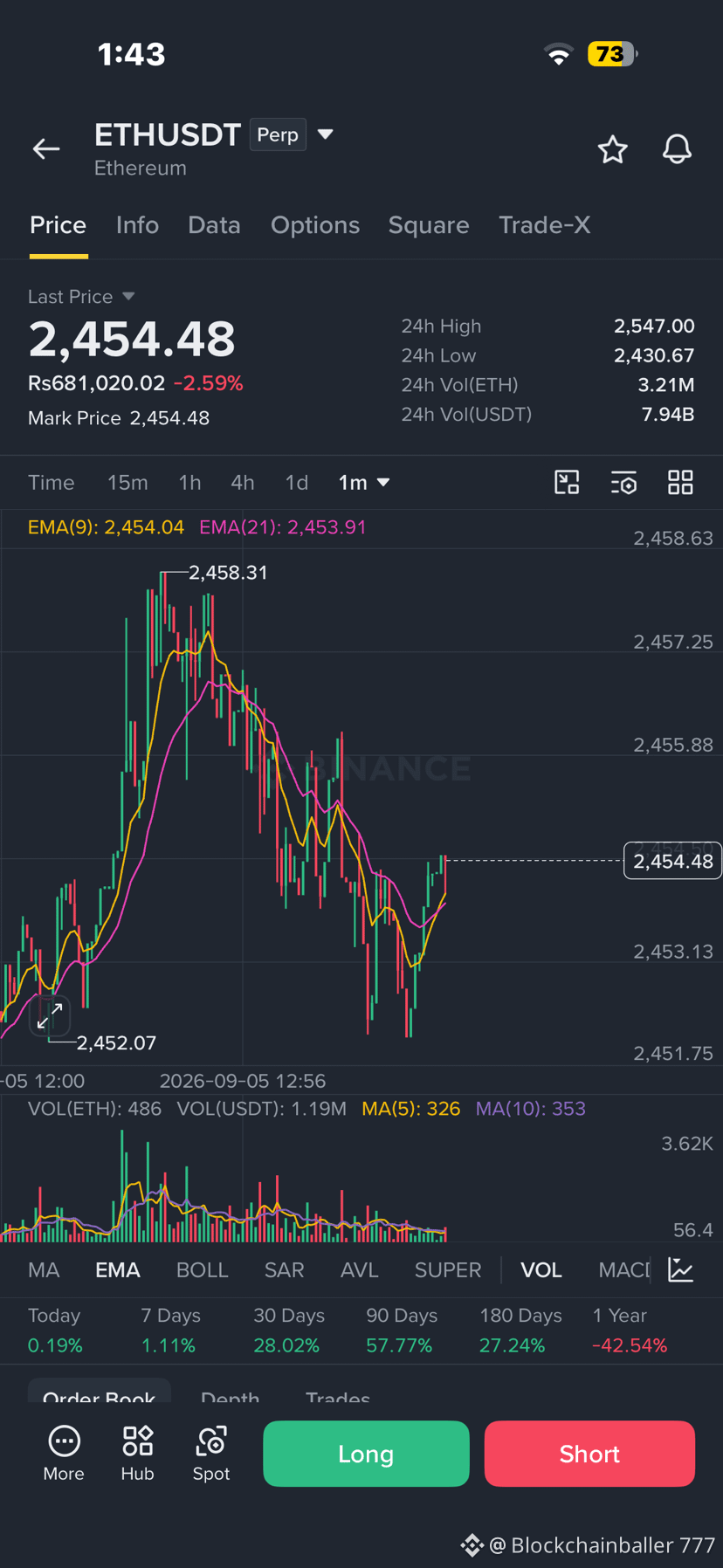723x1568 pixels.
Task: Switch to the Options tab
Action: click(315, 225)
